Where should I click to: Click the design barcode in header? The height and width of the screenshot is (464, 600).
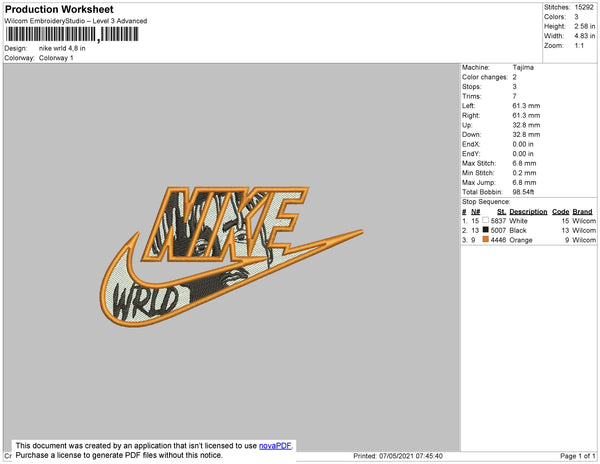point(72,34)
